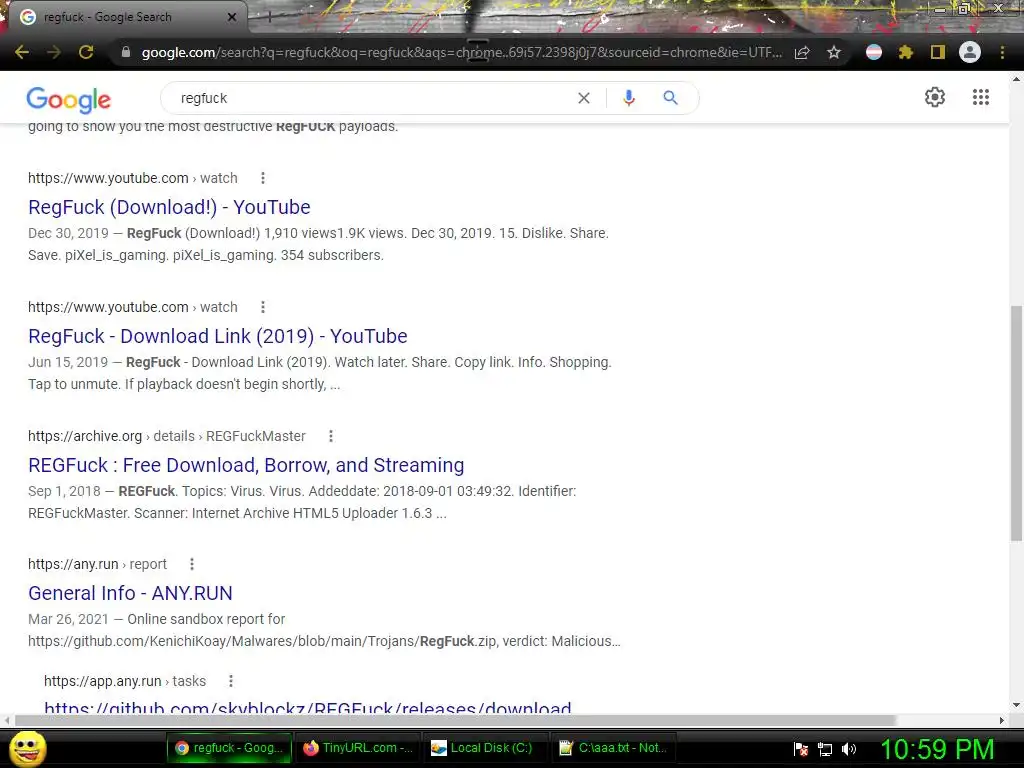Click the forward navigation arrow
Screen dimensions: 1024x768
tap(54, 52)
